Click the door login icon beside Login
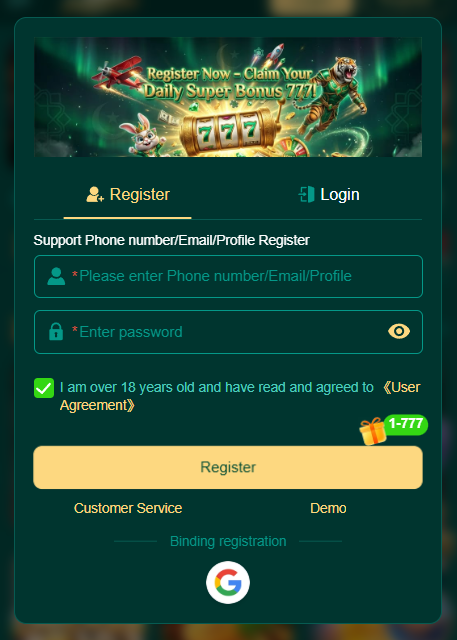 (306, 194)
